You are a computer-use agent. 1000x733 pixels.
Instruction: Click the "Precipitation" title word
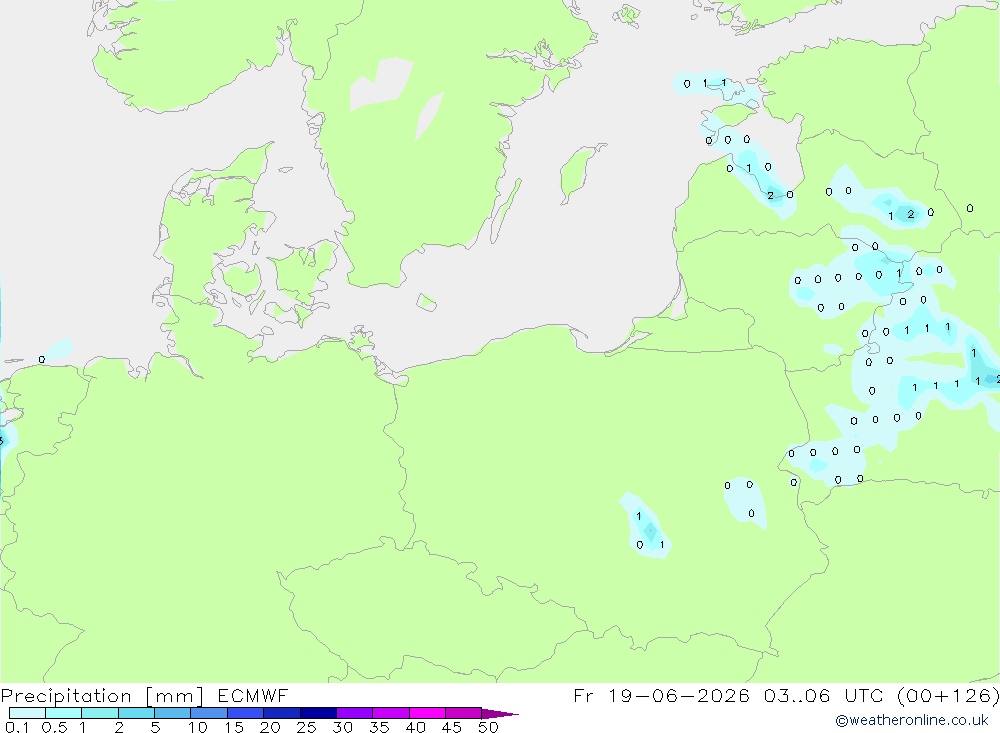[x=66, y=696]
